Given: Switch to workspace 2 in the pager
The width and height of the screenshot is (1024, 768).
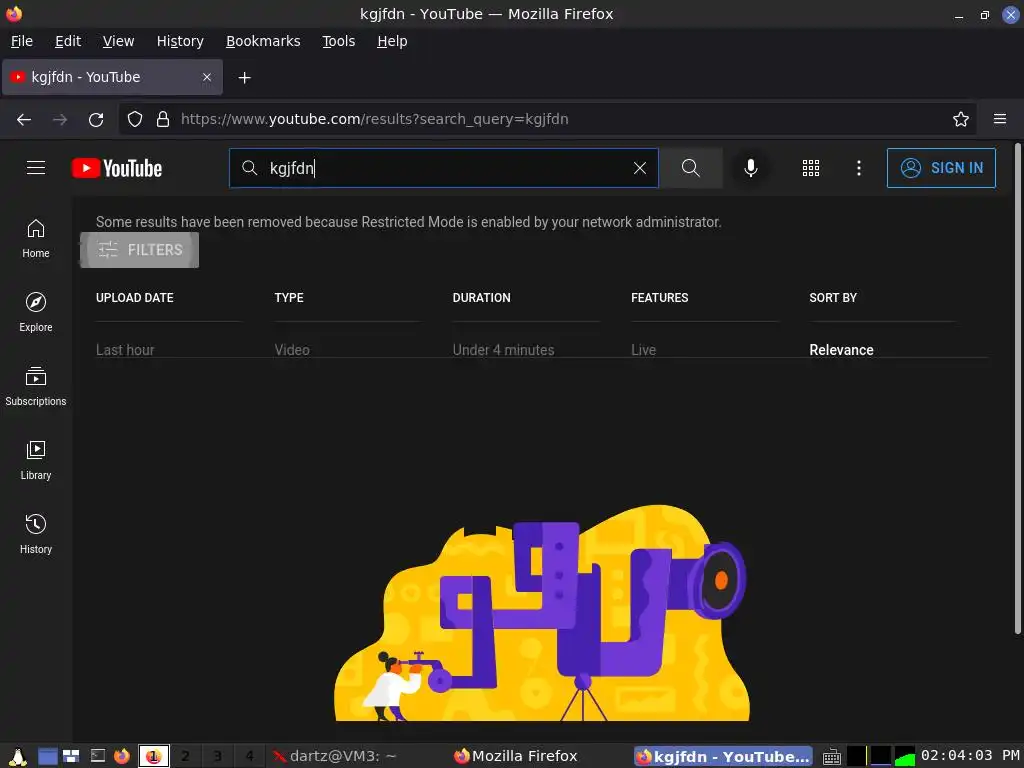Looking at the screenshot, I should [x=185, y=756].
